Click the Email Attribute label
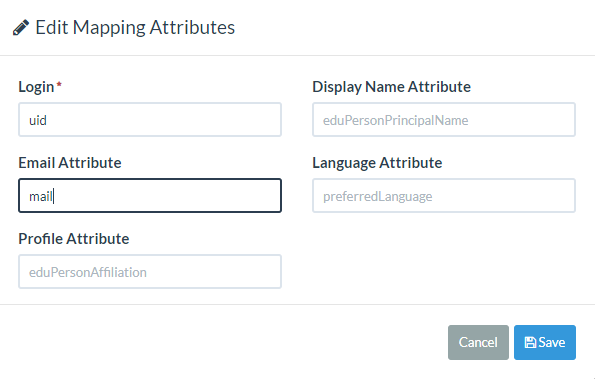 [x=70, y=163]
